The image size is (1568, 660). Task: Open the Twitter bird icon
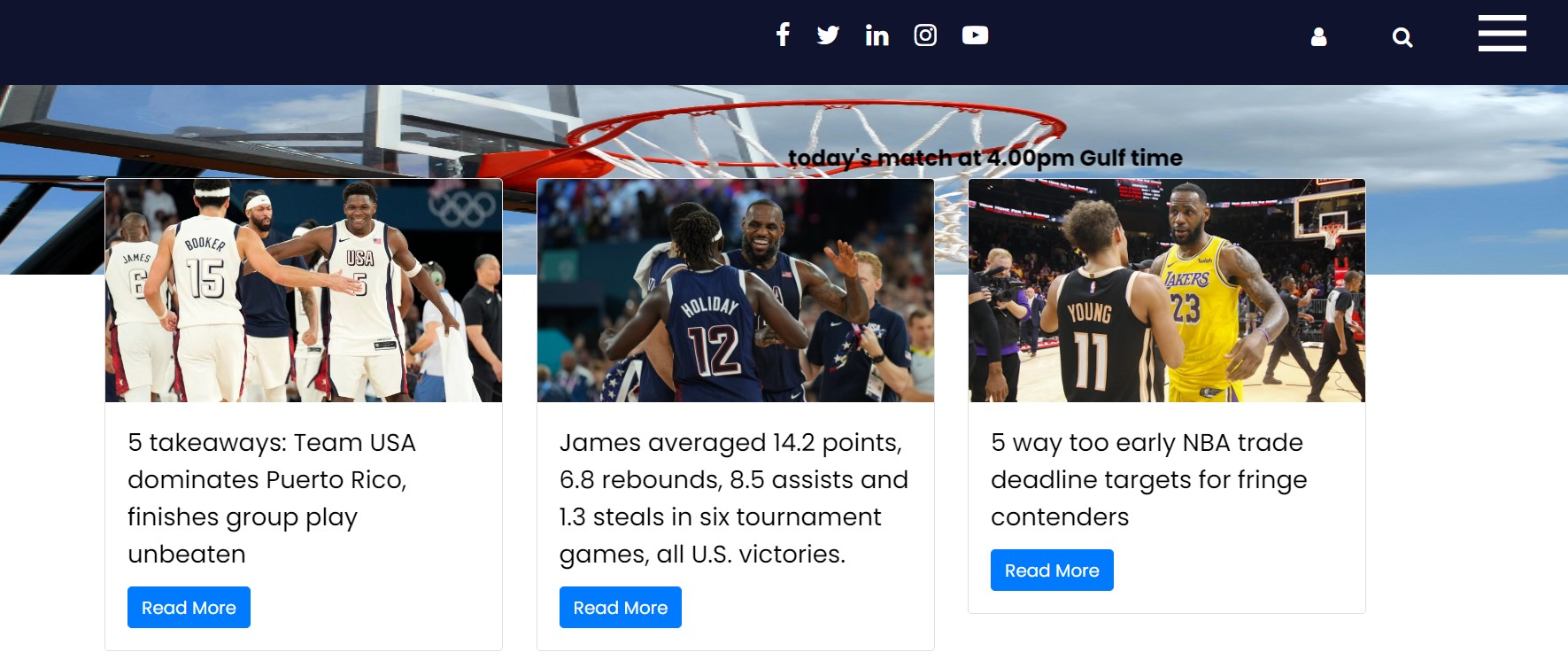point(828,35)
